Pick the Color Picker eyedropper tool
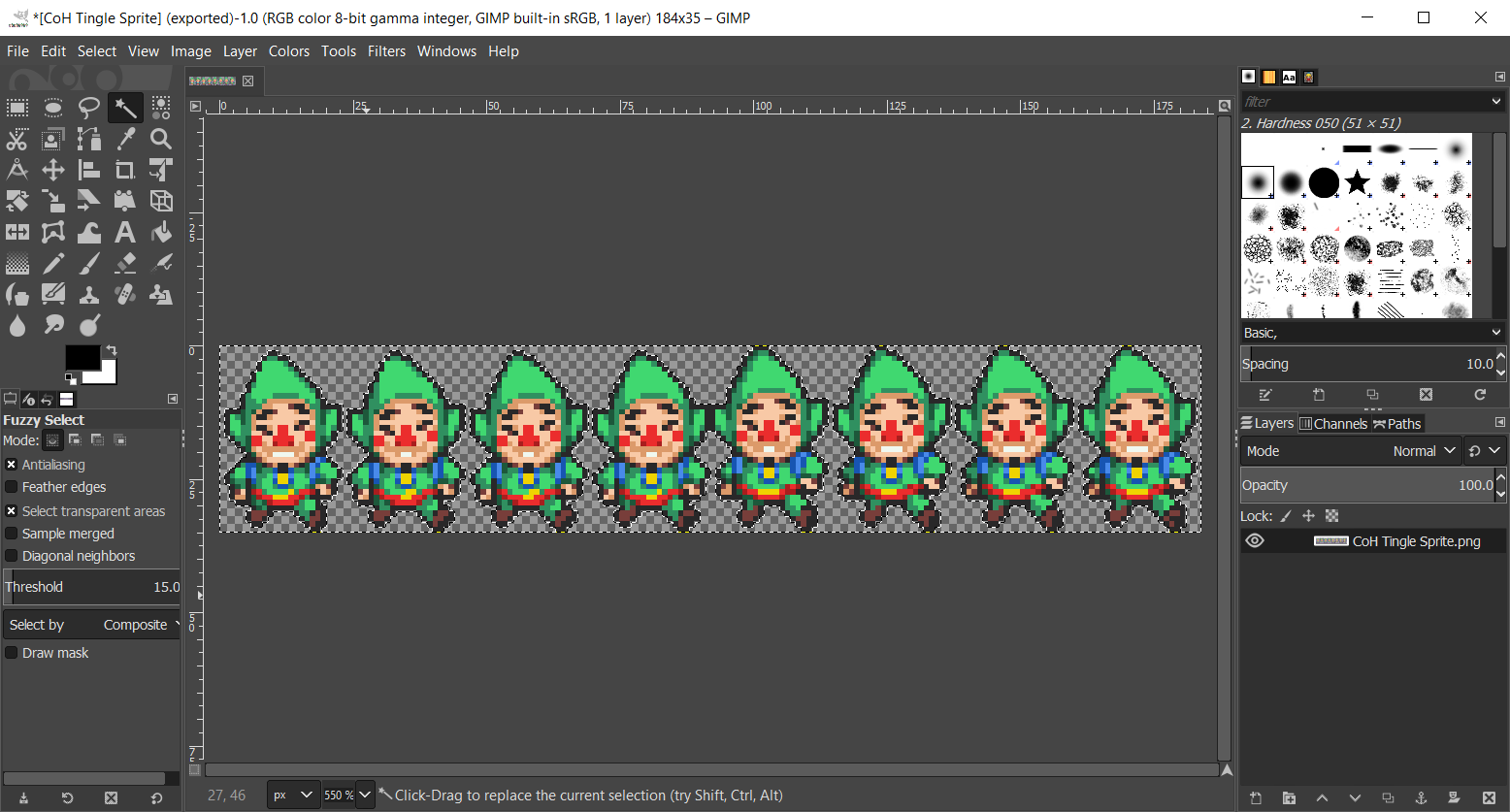The image size is (1510, 812). [125, 139]
